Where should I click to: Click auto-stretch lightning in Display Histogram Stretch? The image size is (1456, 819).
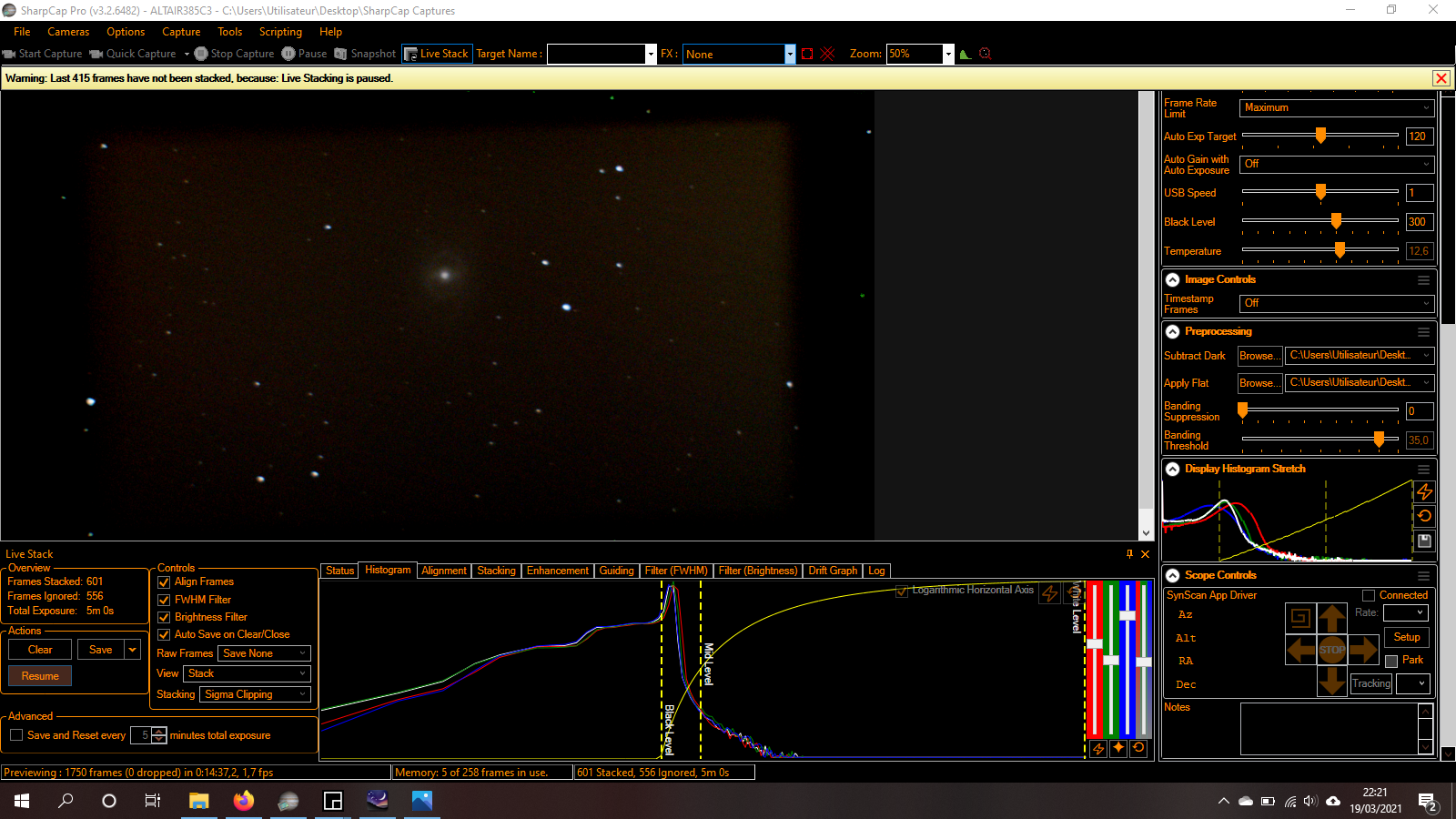click(x=1425, y=491)
